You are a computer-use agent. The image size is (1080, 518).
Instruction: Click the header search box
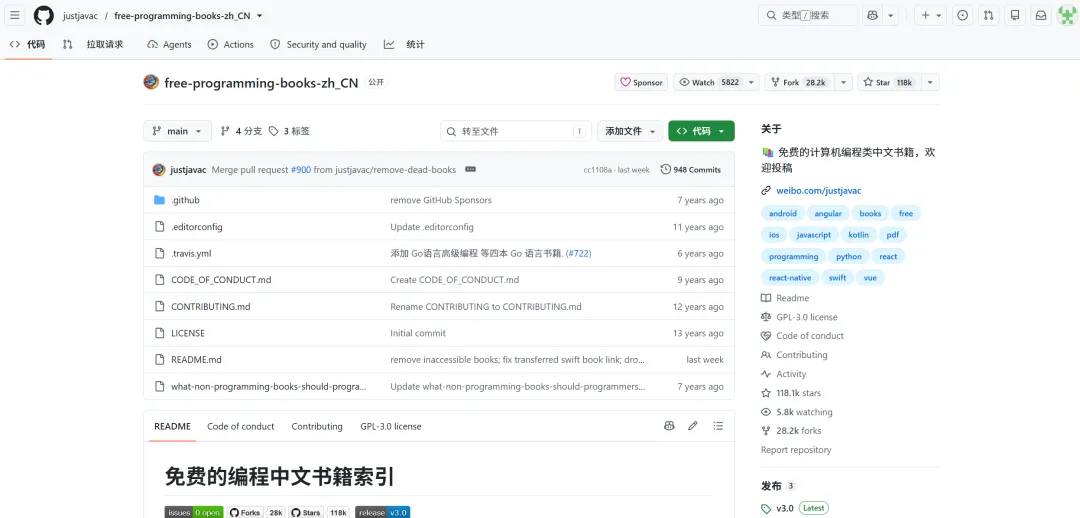tap(808, 15)
